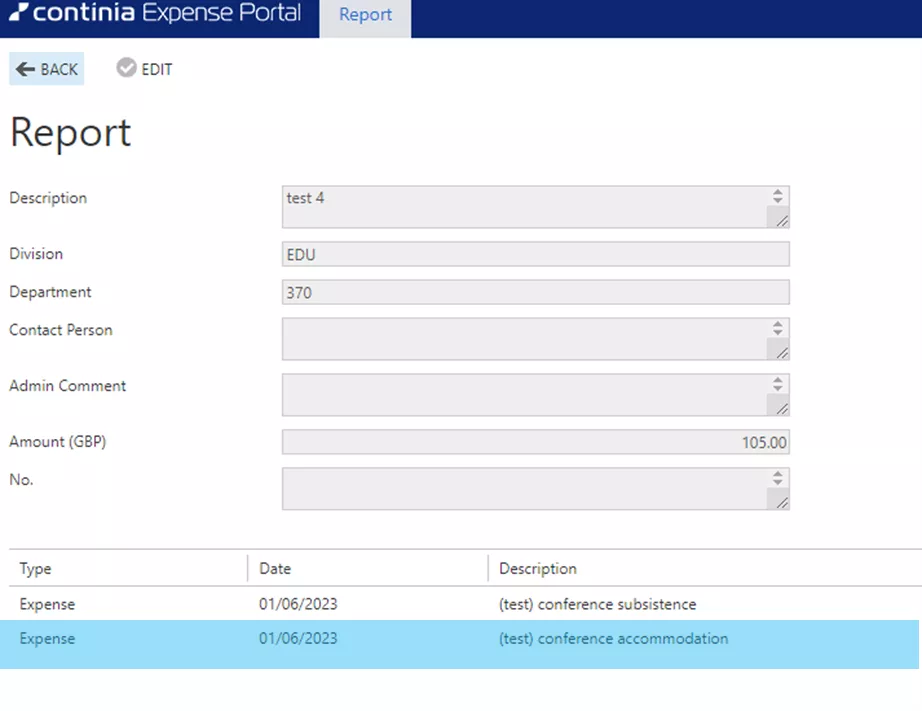Click the up arrow on Description field
The image size is (922, 711).
779,192
